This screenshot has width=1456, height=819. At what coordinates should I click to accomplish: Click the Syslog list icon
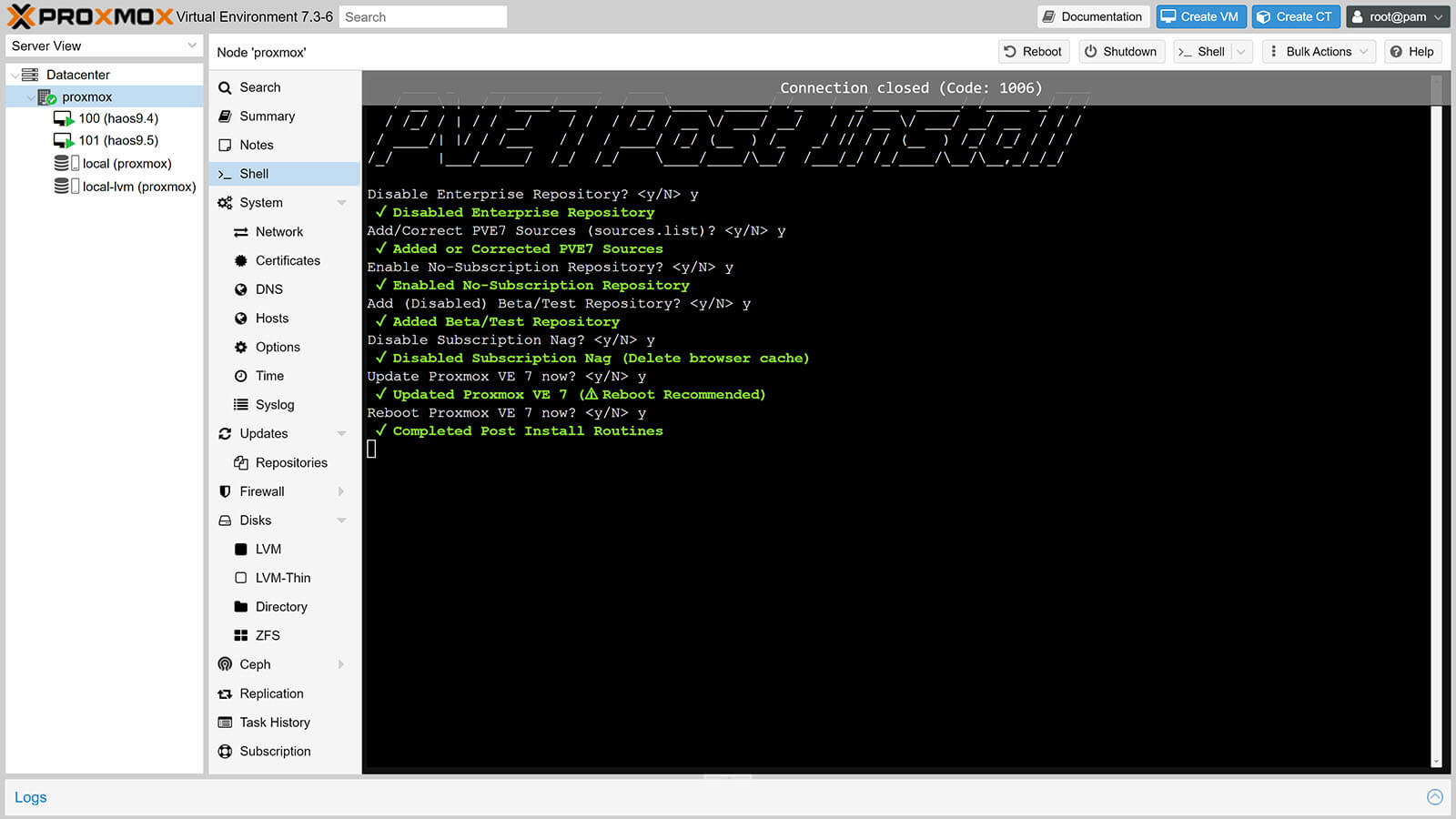click(241, 405)
